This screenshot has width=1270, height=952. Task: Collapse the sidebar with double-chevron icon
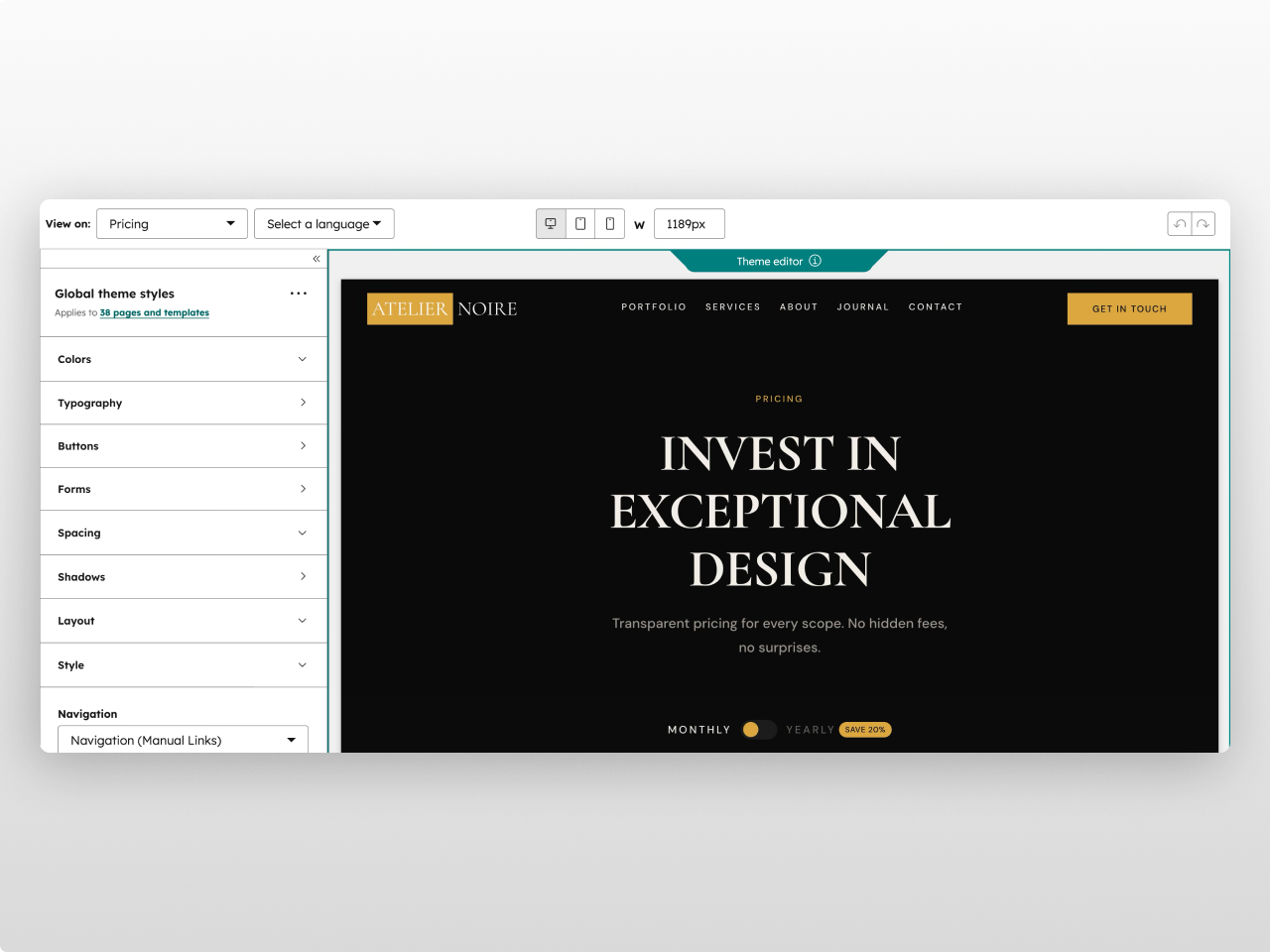pyautogui.click(x=317, y=259)
